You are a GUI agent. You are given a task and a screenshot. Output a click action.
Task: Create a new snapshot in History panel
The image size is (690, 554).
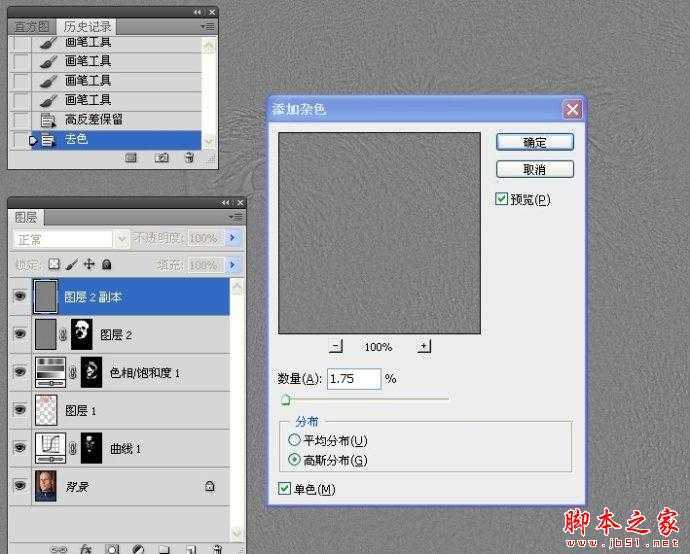point(161,158)
